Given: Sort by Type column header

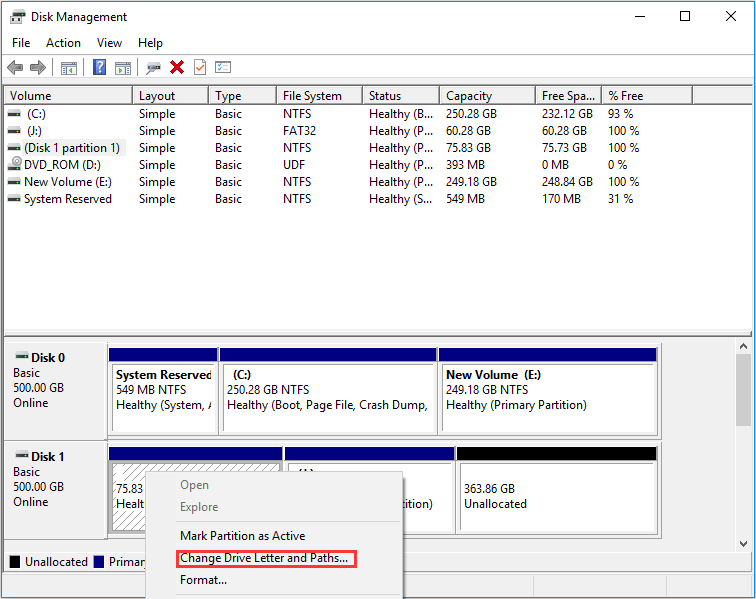Looking at the screenshot, I should (x=243, y=95).
